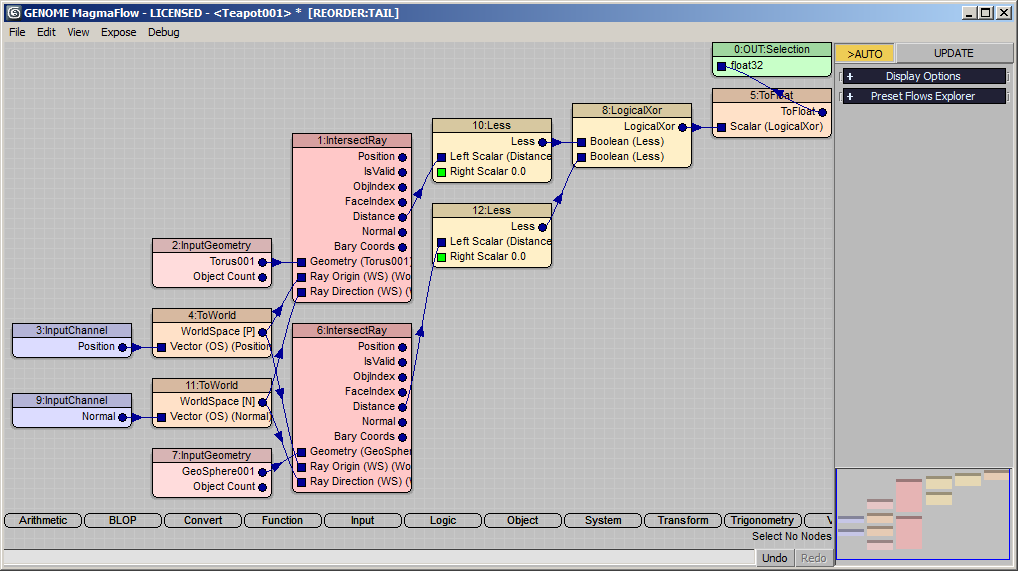This screenshot has height=571, width=1018.
Task: Select the 0:OUT:Selection node title
Action: pyautogui.click(x=772, y=49)
